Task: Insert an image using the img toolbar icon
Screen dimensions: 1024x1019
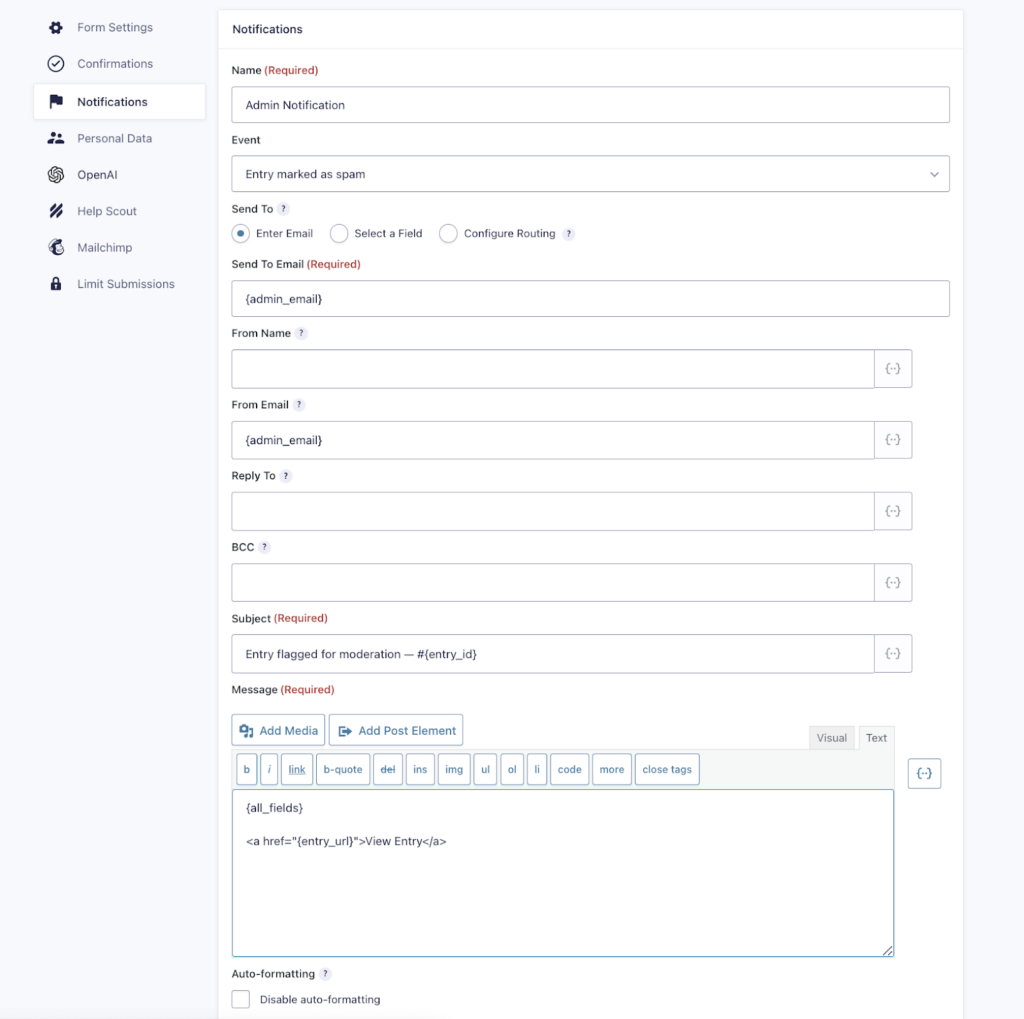Action: [x=454, y=769]
